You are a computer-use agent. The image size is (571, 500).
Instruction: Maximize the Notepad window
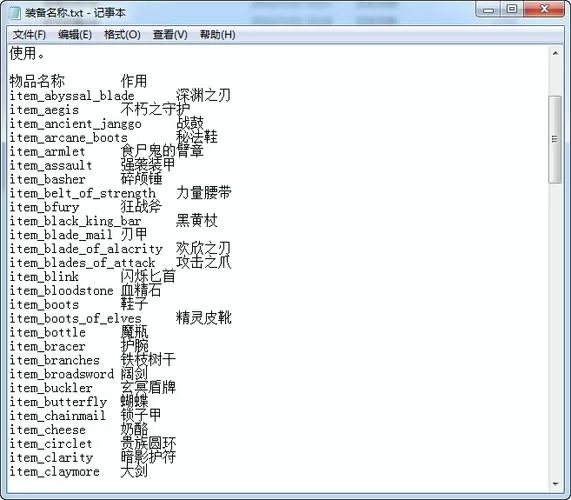512,9
